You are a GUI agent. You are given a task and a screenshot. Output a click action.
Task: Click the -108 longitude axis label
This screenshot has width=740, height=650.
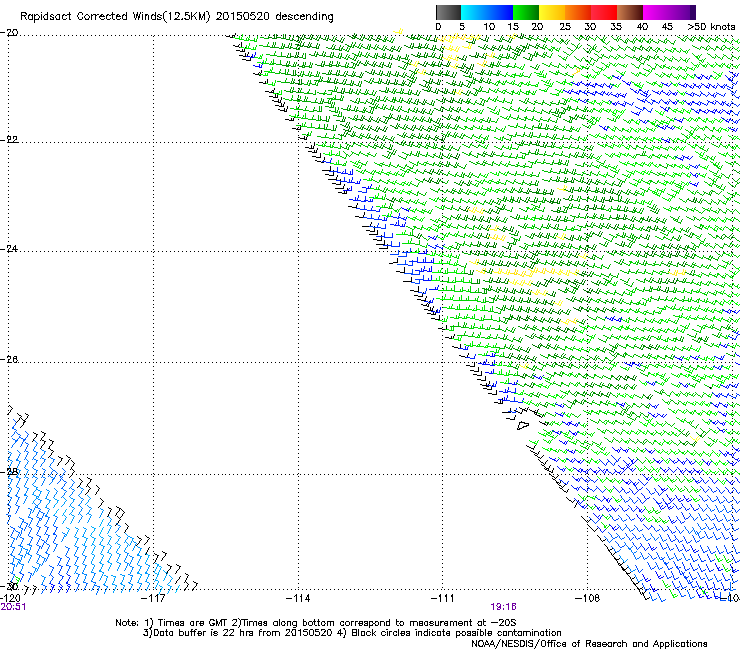click(588, 599)
